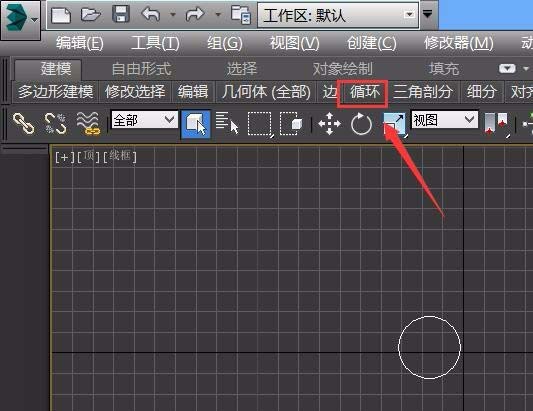Open the 组(G) menu
This screenshot has height=411, width=533.
pyautogui.click(x=225, y=43)
